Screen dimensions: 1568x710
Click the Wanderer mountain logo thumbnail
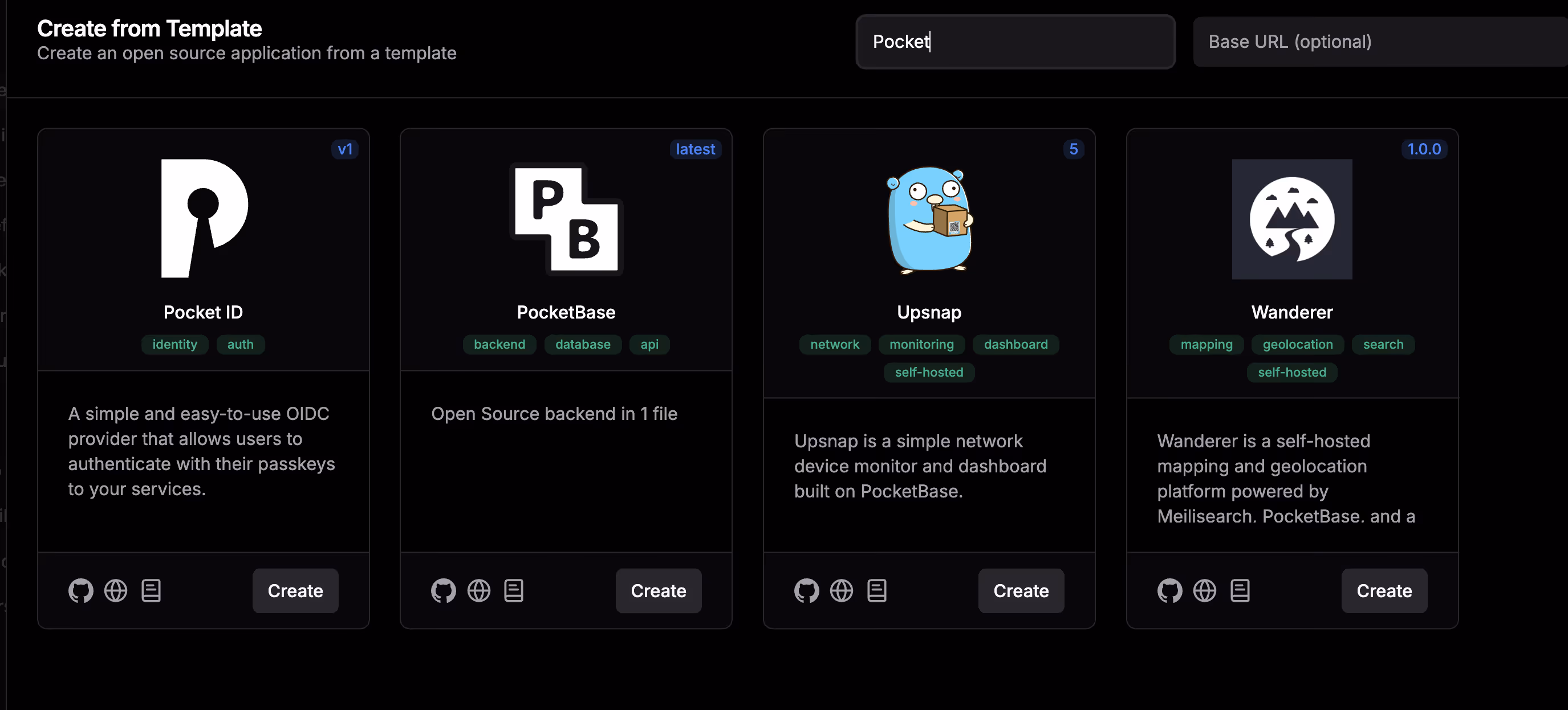point(1291,219)
